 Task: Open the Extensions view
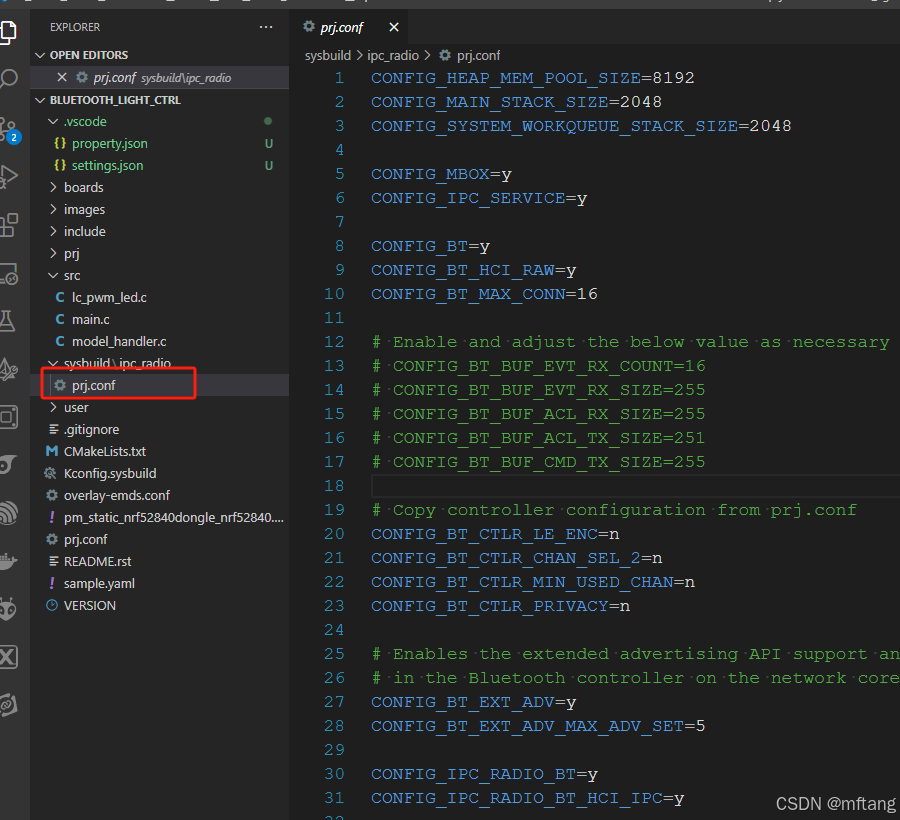coord(13,222)
